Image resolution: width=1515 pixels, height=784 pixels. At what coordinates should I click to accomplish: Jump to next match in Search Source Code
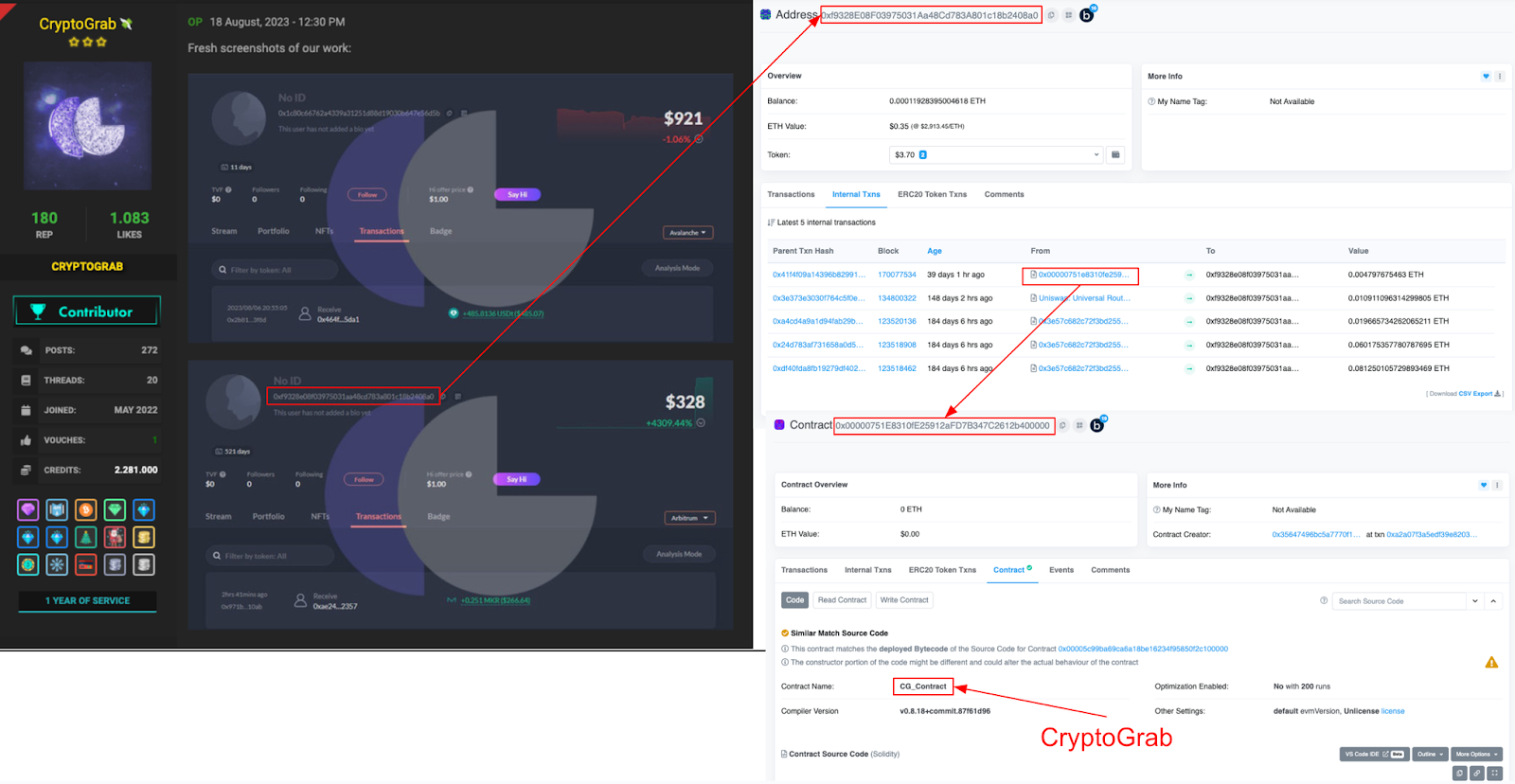(x=1475, y=601)
